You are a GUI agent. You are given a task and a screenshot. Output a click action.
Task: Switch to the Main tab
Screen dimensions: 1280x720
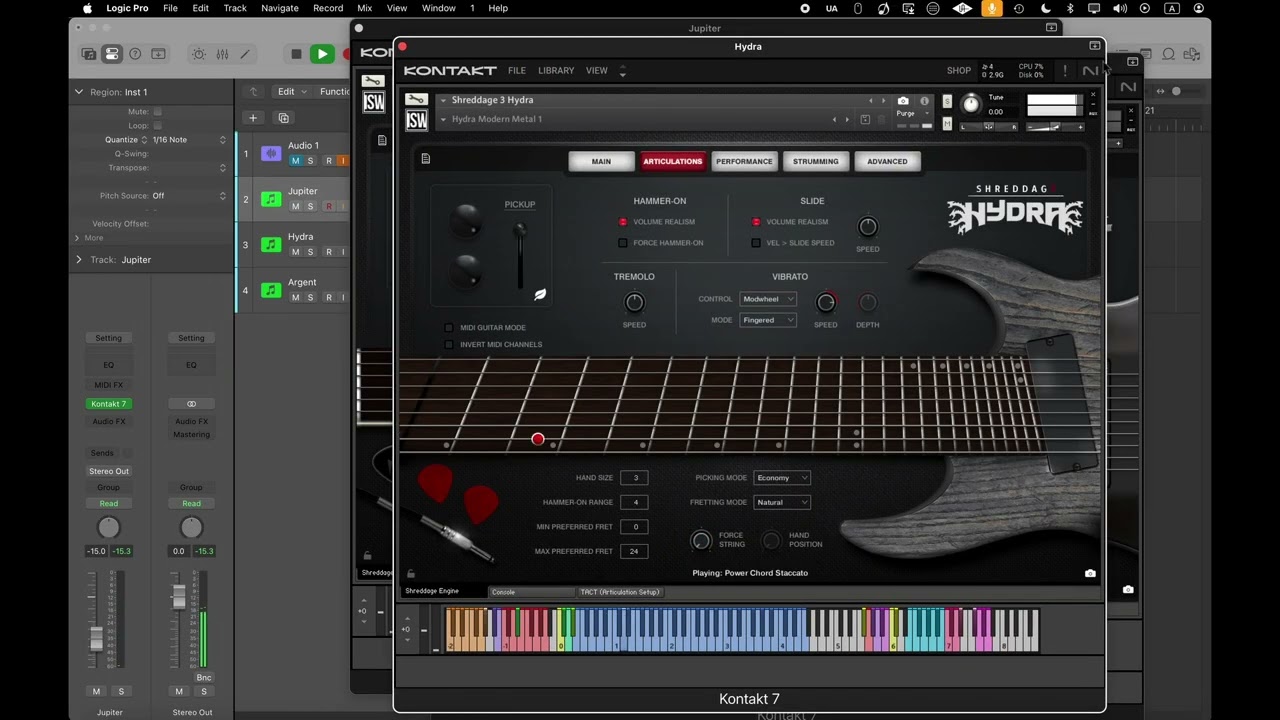601,161
